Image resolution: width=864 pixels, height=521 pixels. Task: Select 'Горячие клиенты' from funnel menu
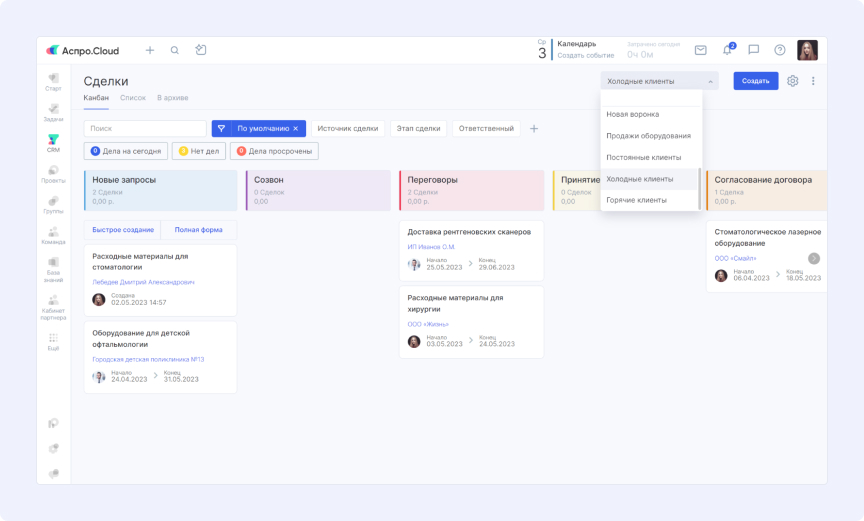click(636, 200)
